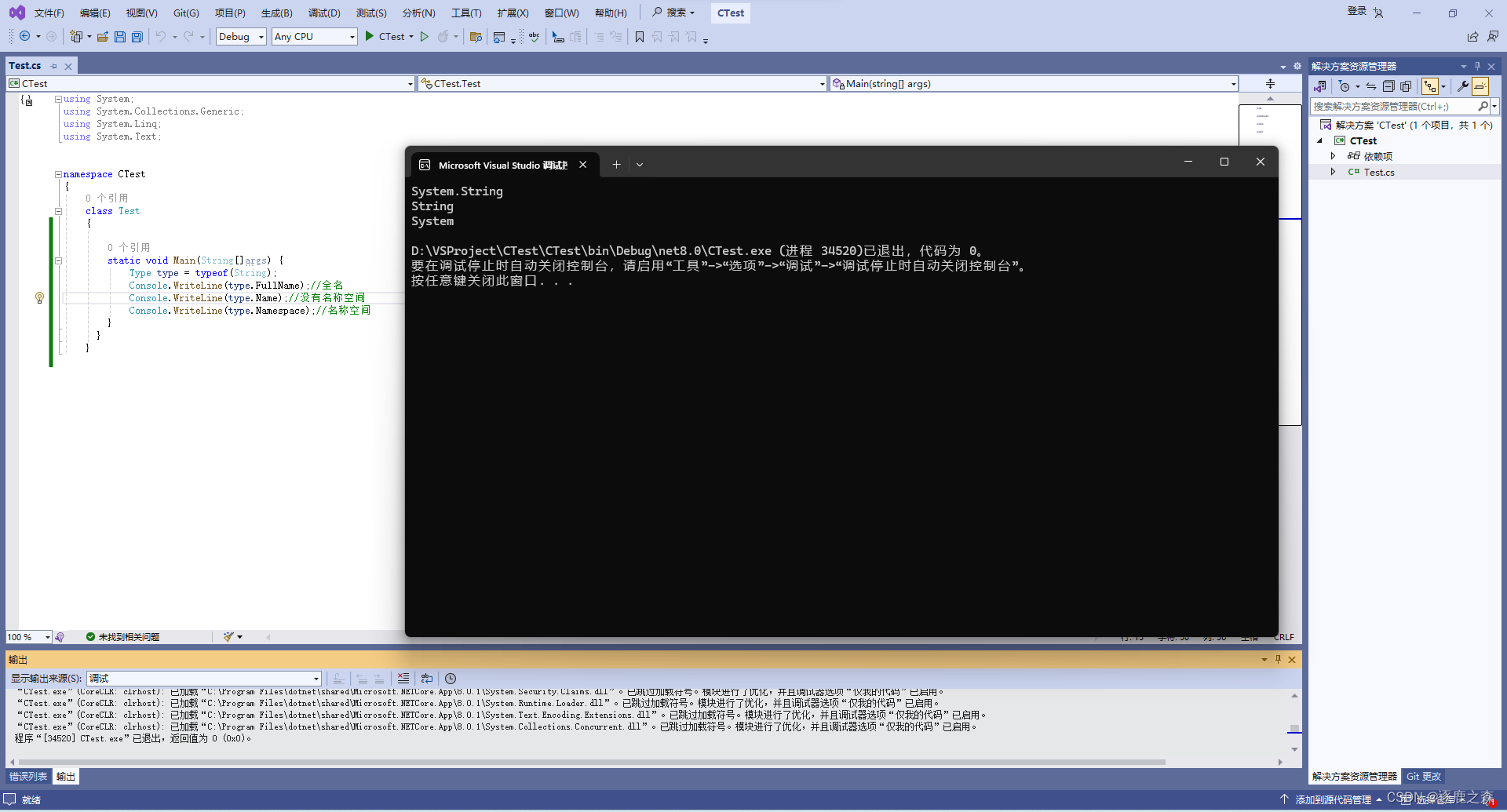Click the Clear All output icon
1507x812 pixels.
pyautogui.click(x=403, y=679)
